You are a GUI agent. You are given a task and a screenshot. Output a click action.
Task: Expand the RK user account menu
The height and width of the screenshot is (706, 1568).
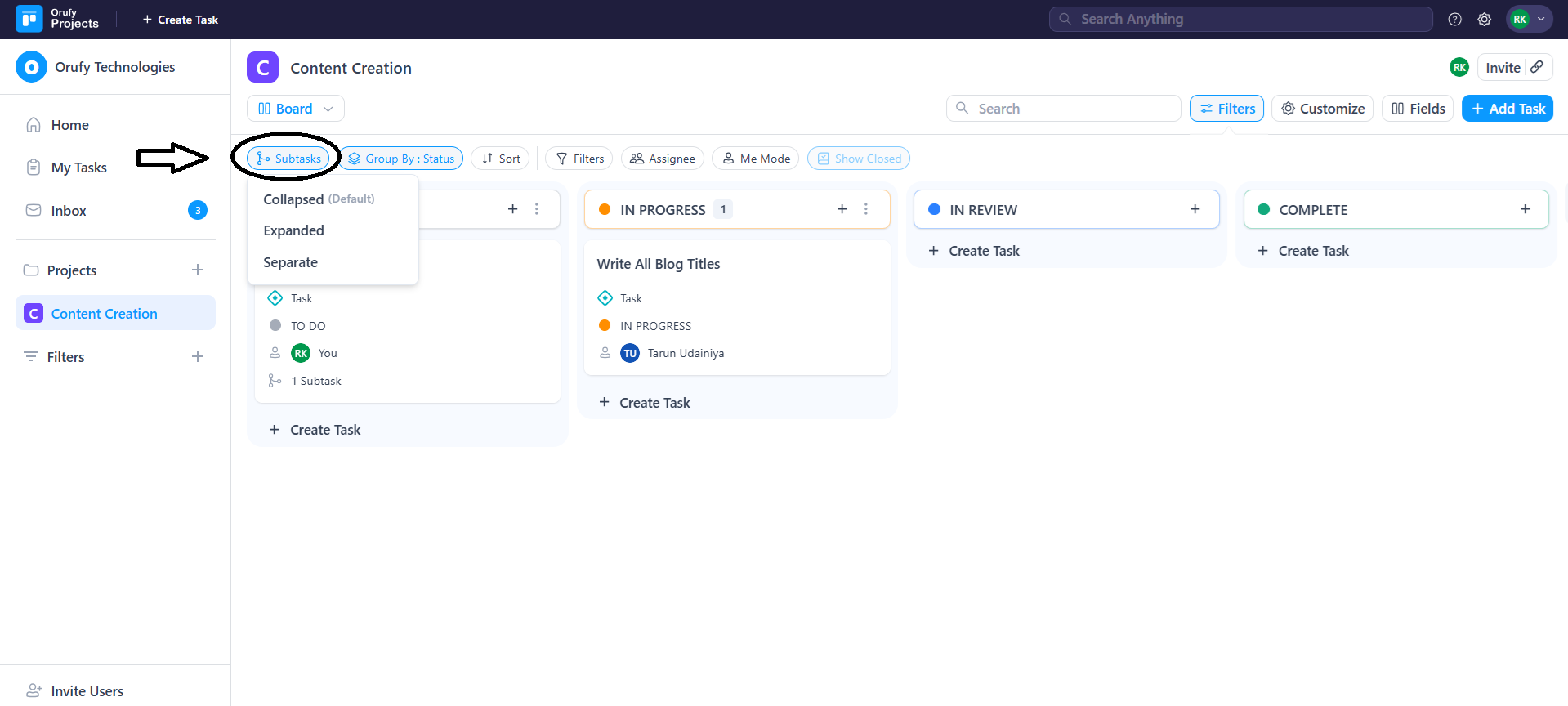tap(1529, 20)
